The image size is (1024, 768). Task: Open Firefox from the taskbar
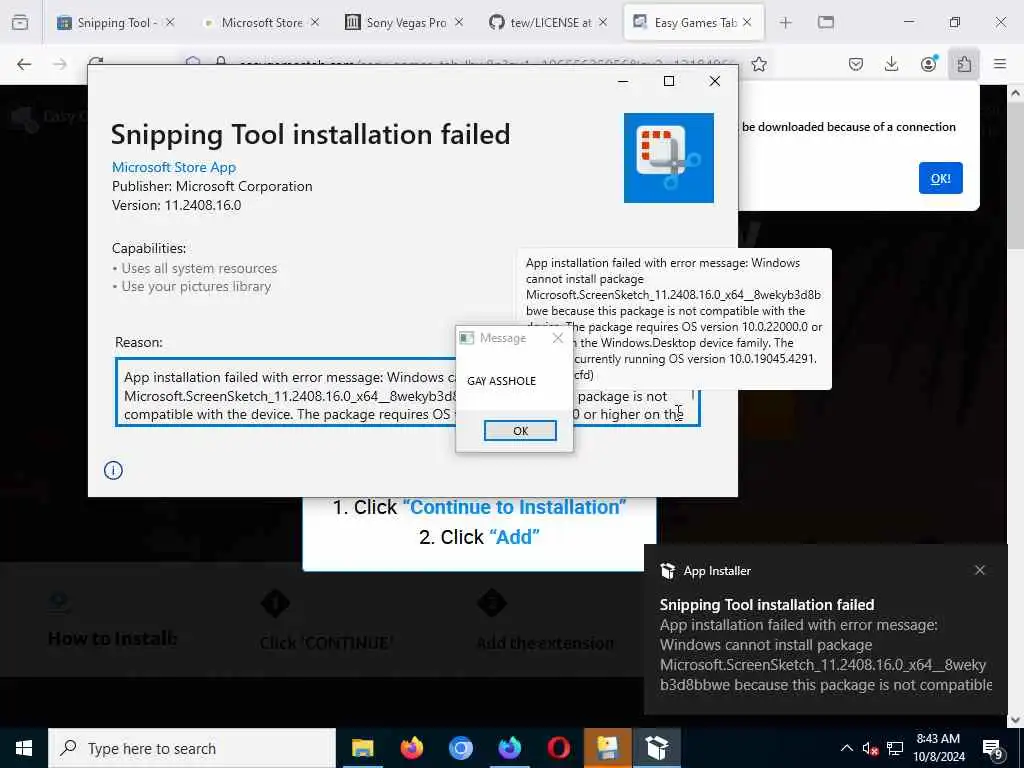pyautogui.click(x=411, y=748)
